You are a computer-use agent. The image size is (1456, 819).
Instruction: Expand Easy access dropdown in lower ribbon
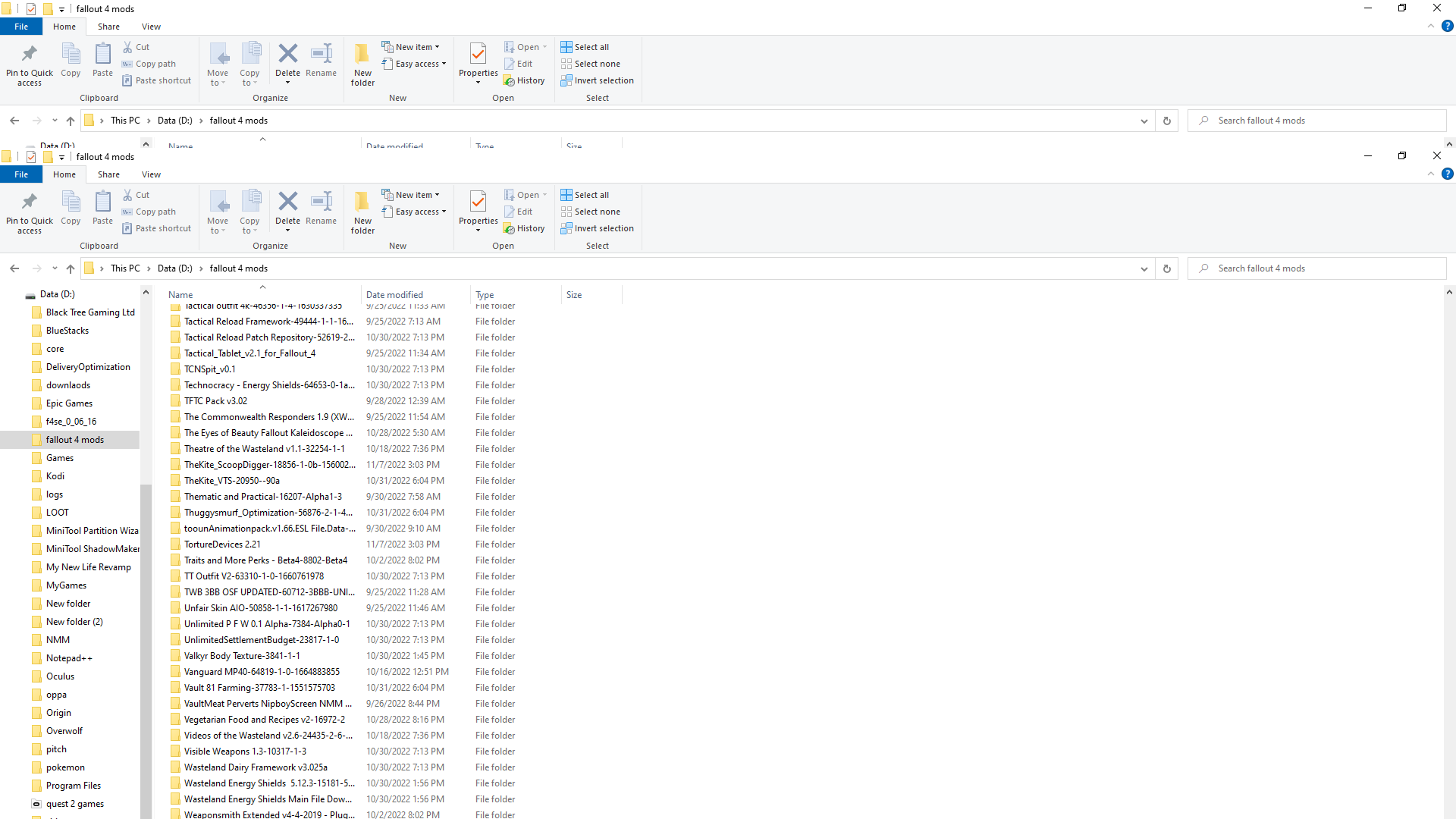click(414, 212)
